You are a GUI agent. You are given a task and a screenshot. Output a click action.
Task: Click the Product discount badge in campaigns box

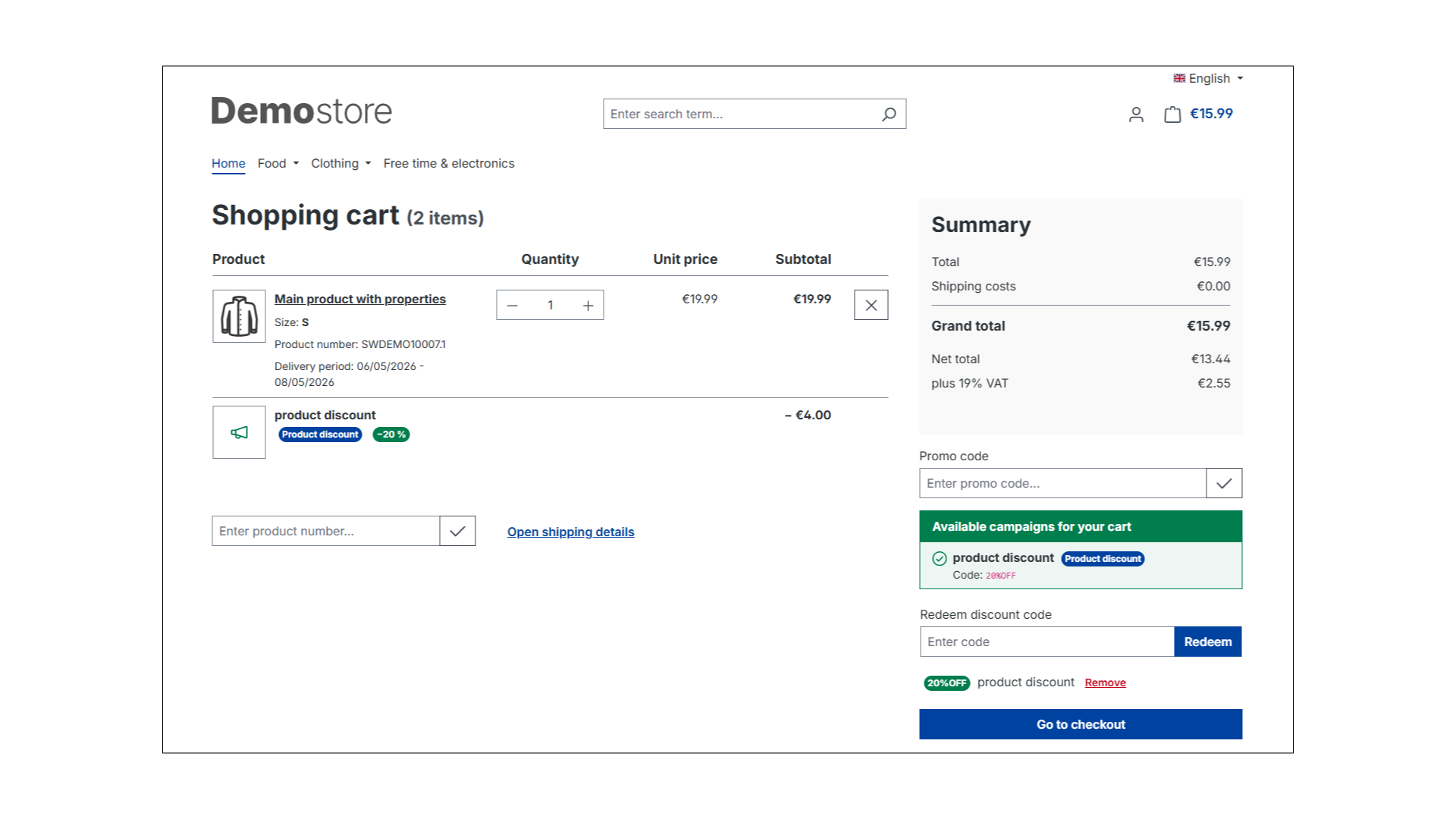pos(1103,559)
